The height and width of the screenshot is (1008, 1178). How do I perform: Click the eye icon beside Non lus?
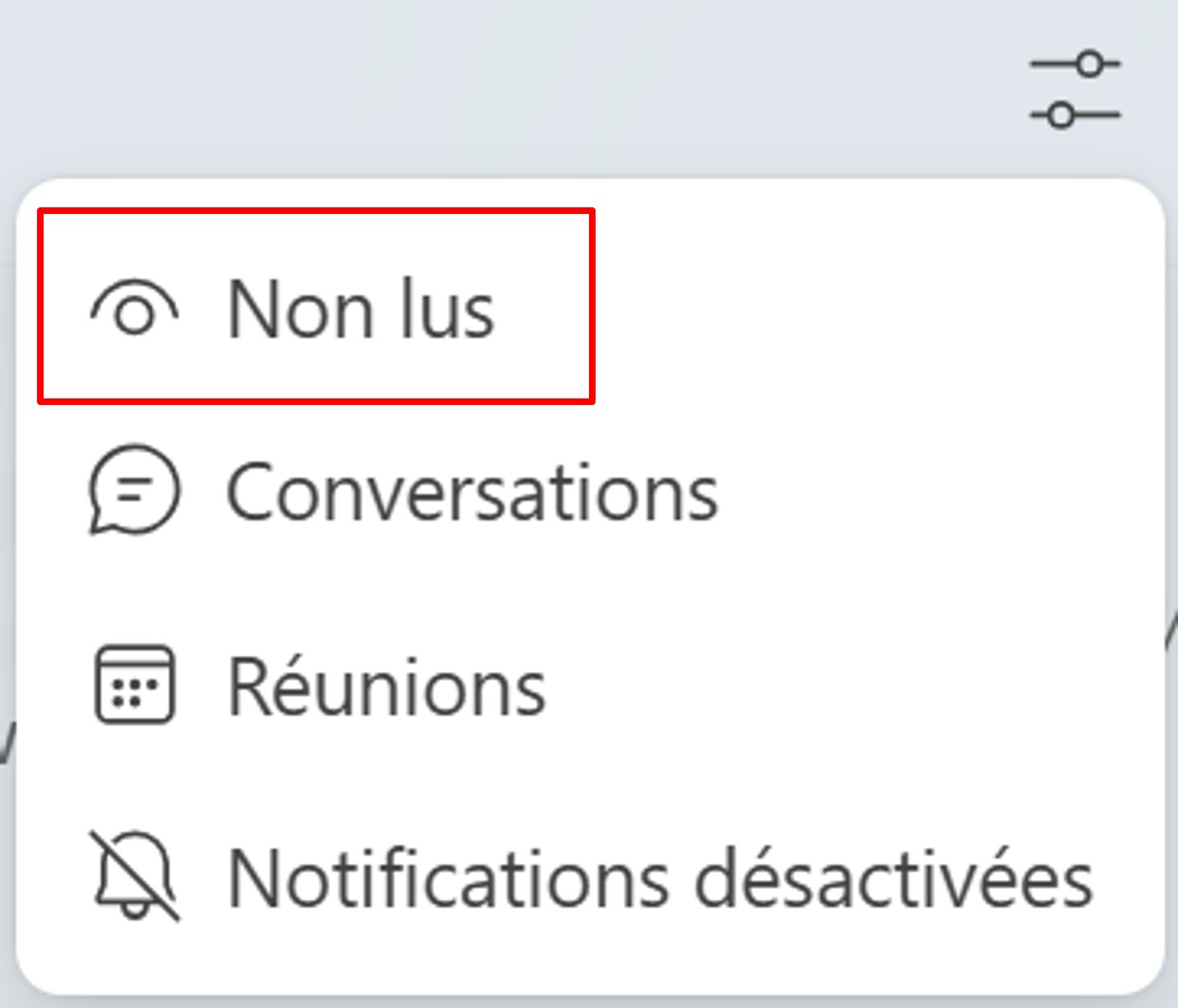134,309
